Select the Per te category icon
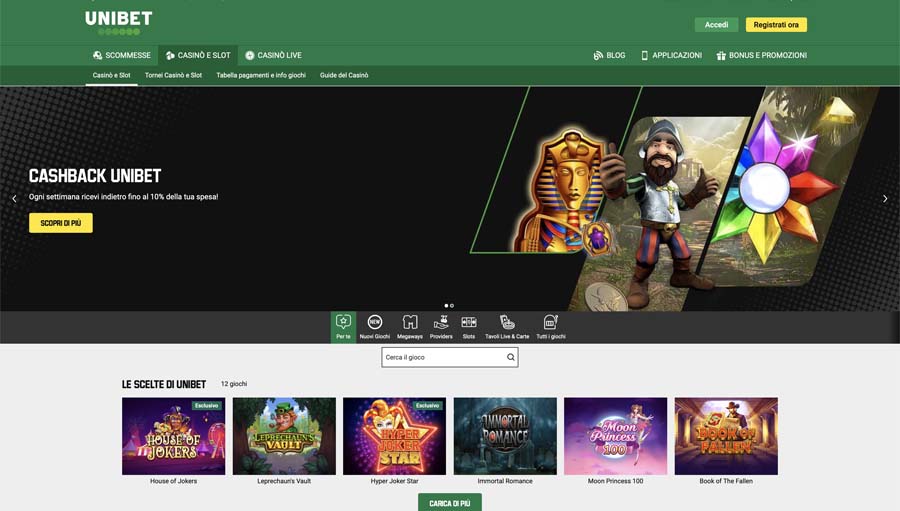Screen dimensions: 900x511 (x=343, y=327)
